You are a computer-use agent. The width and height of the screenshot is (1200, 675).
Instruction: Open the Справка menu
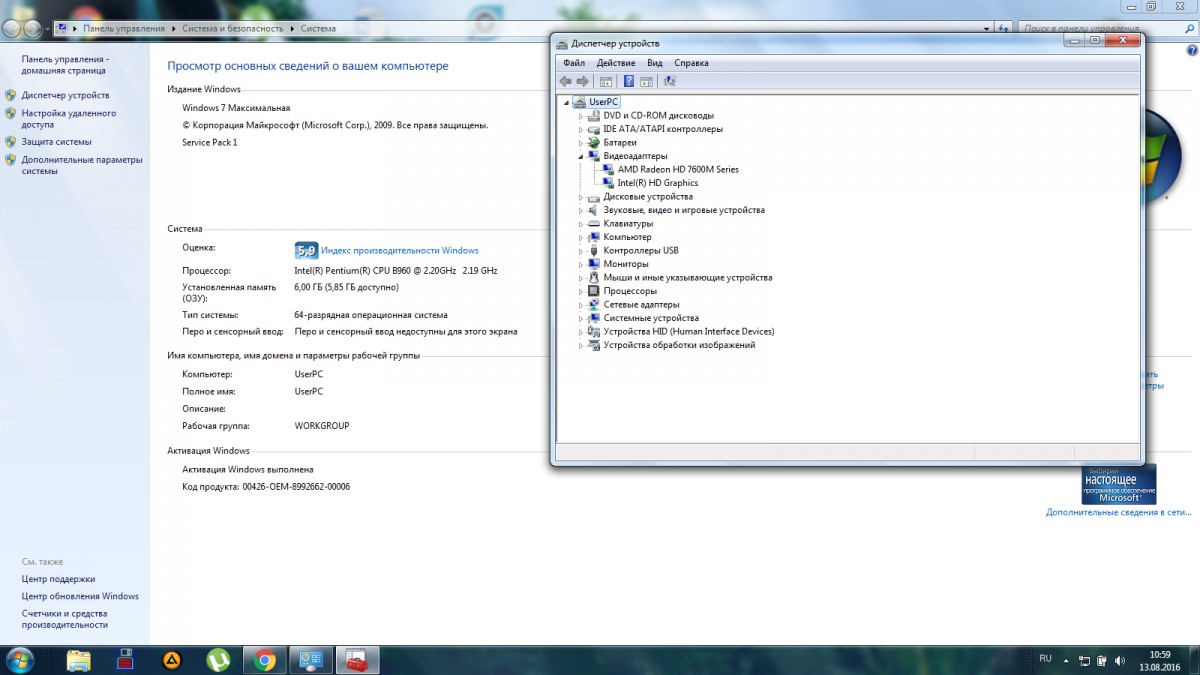(691, 63)
